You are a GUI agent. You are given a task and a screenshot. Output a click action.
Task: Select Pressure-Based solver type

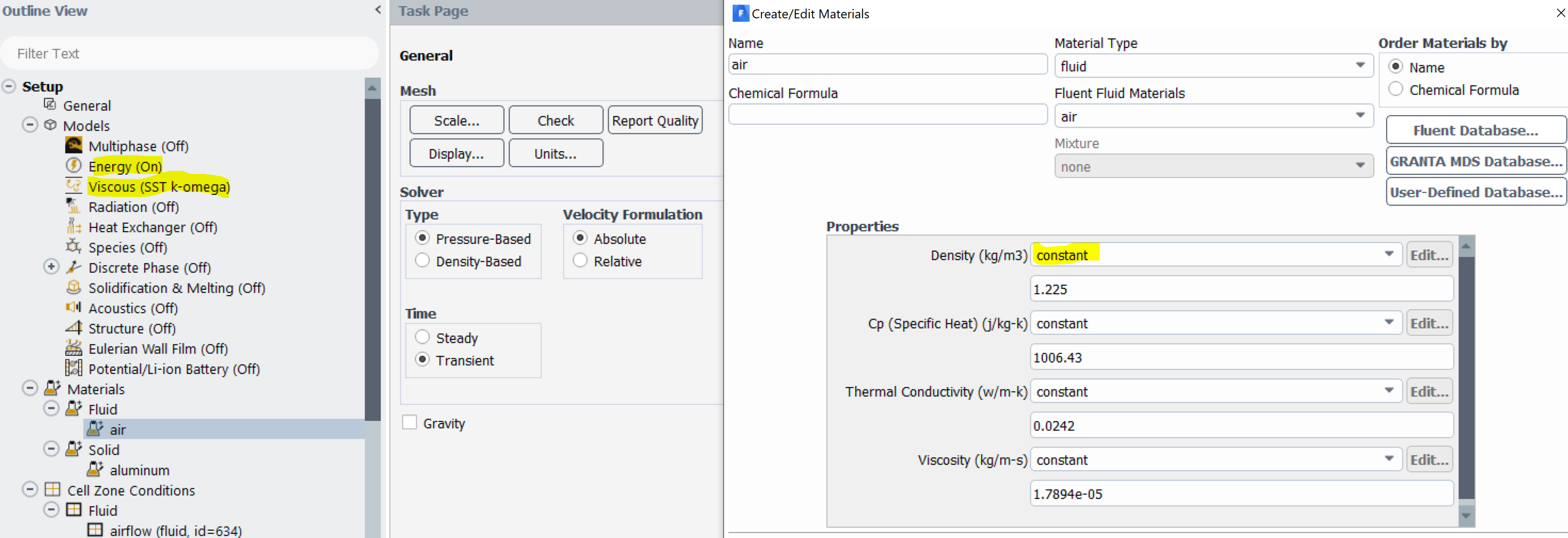(422, 238)
